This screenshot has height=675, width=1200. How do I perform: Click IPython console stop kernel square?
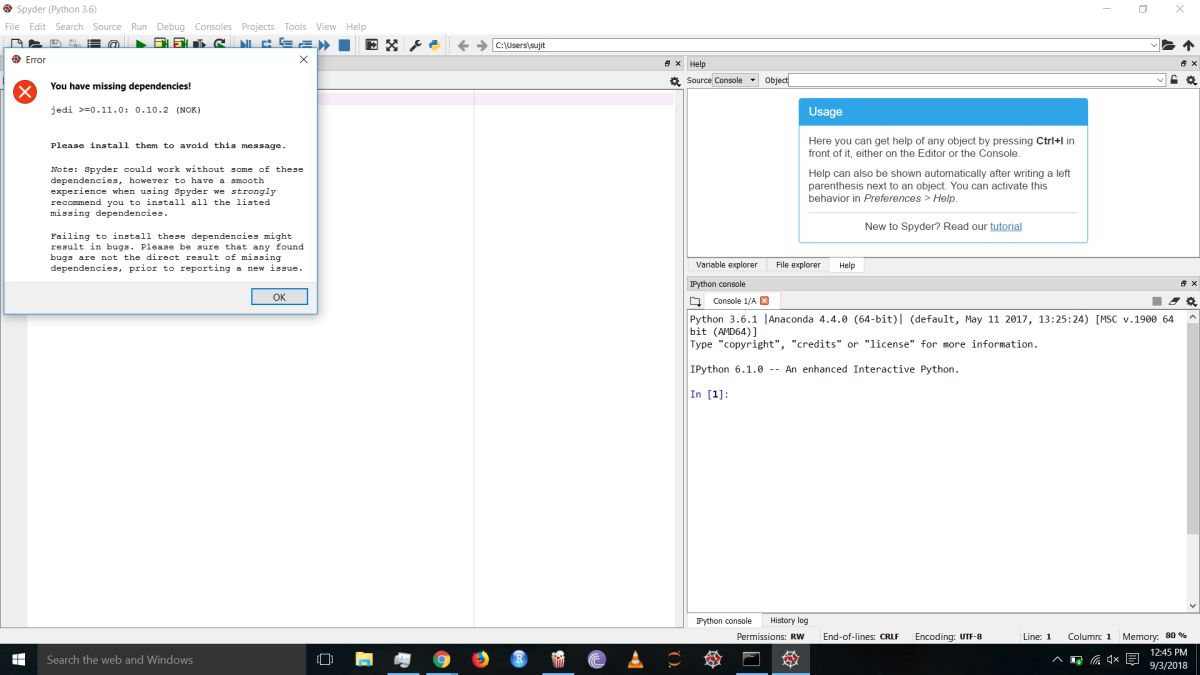point(1157,301)
